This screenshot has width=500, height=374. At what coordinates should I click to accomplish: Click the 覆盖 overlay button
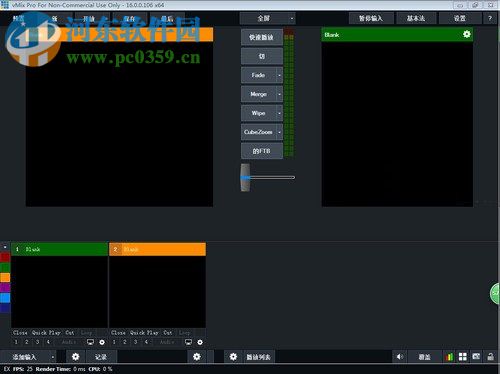pos(424,357)
